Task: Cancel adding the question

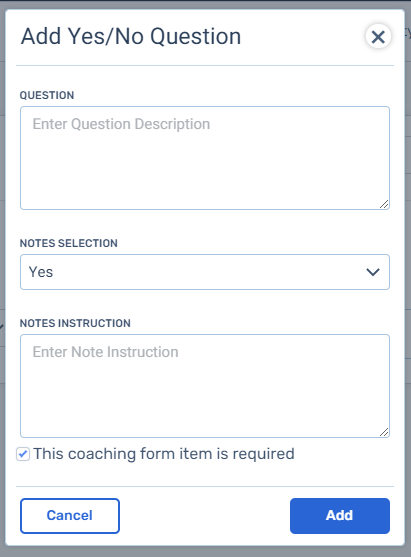Action: (x=70, y=516)
